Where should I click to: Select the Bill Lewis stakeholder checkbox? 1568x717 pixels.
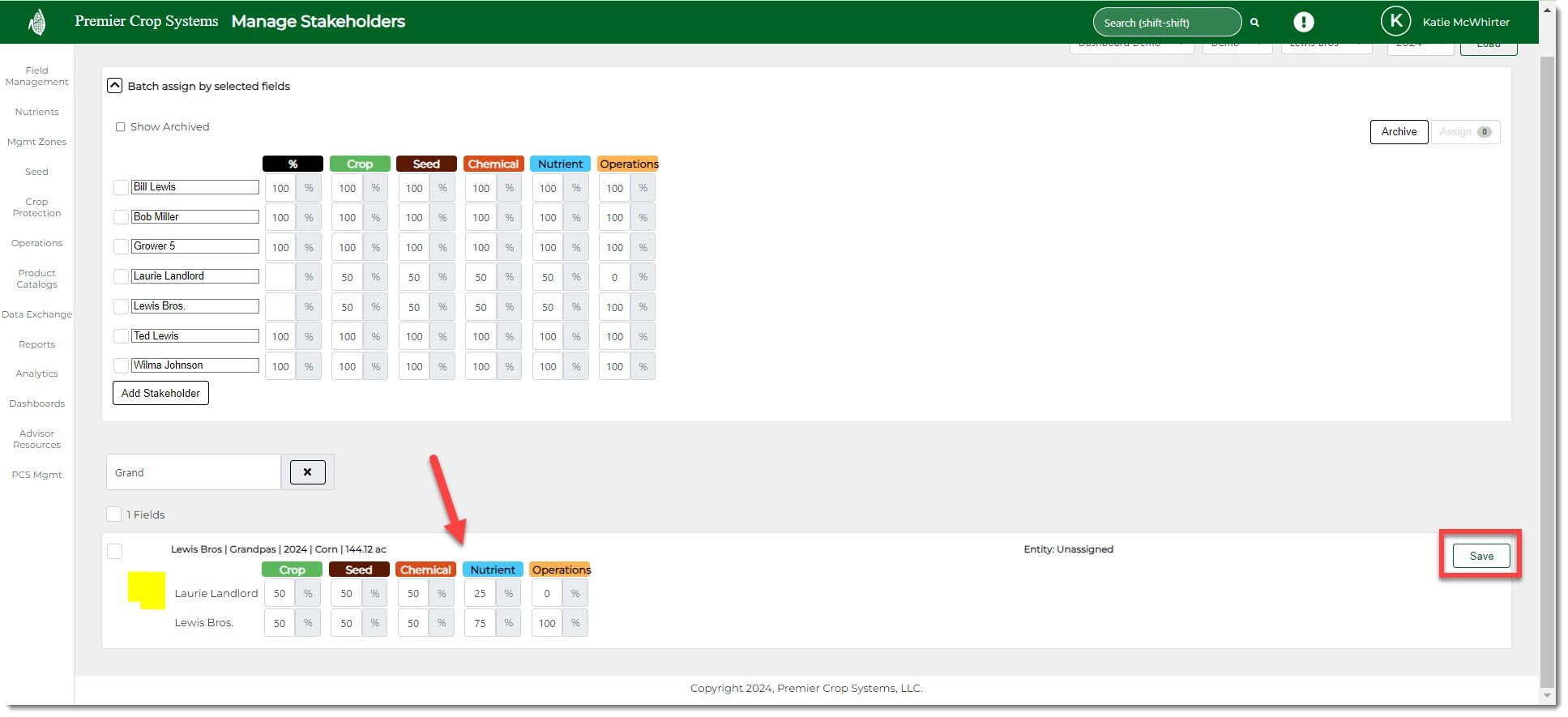tap(121, 188)
